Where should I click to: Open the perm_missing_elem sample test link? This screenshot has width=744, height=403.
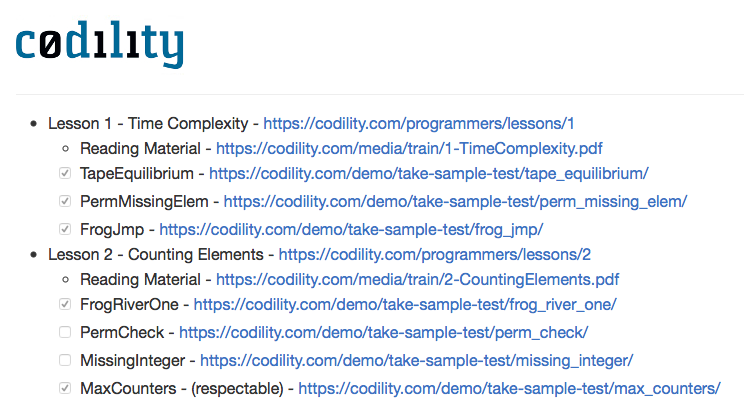coord(455,202)
